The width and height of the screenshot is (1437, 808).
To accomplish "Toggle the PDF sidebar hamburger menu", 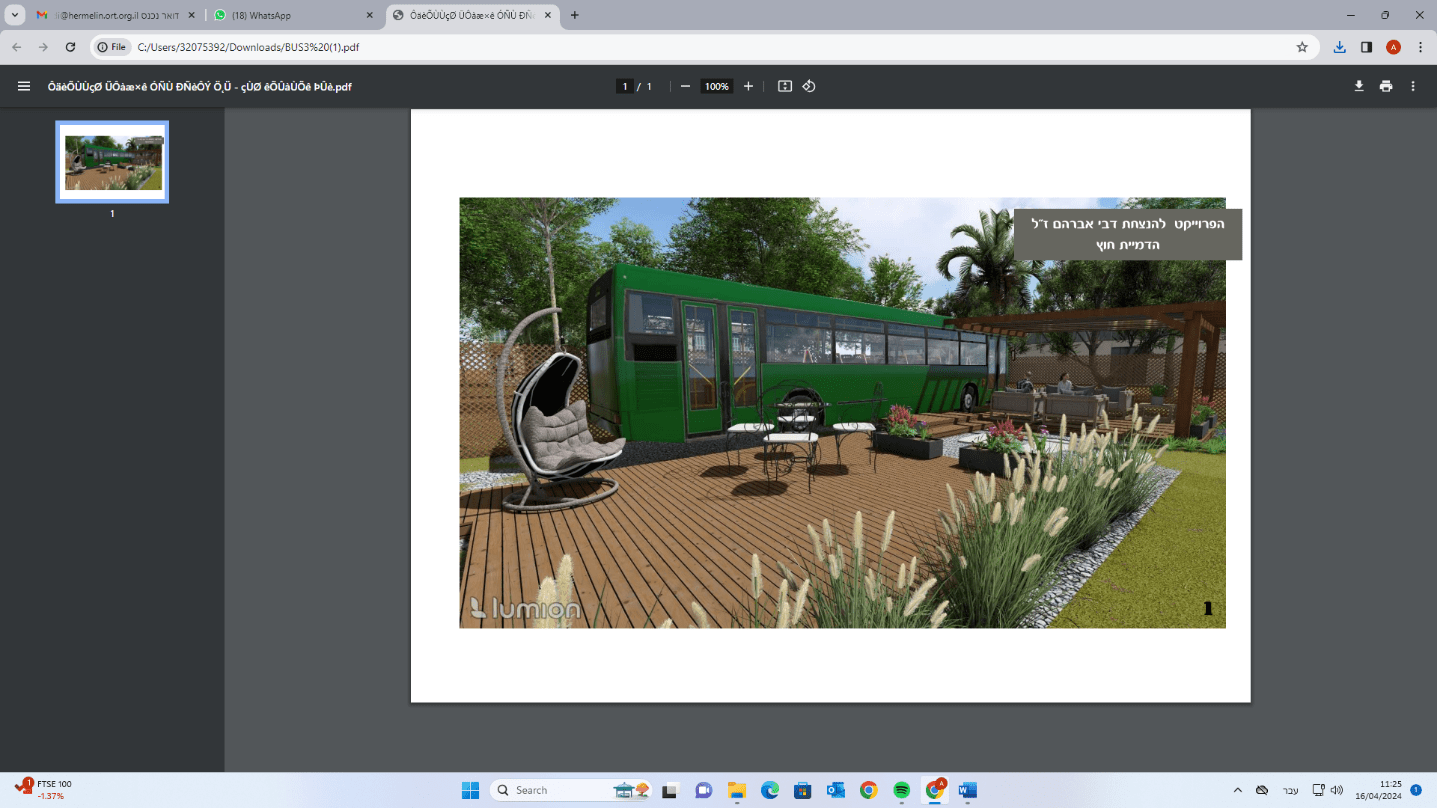I will (x=24, y=86).
